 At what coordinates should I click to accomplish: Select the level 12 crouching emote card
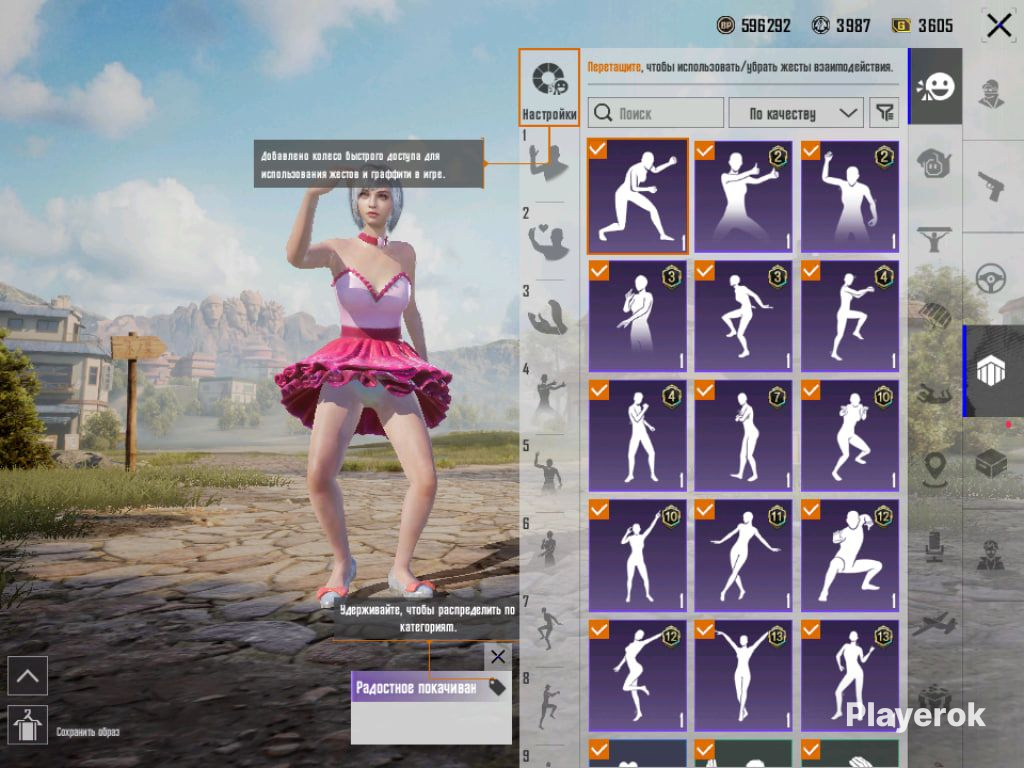(850, 555)
